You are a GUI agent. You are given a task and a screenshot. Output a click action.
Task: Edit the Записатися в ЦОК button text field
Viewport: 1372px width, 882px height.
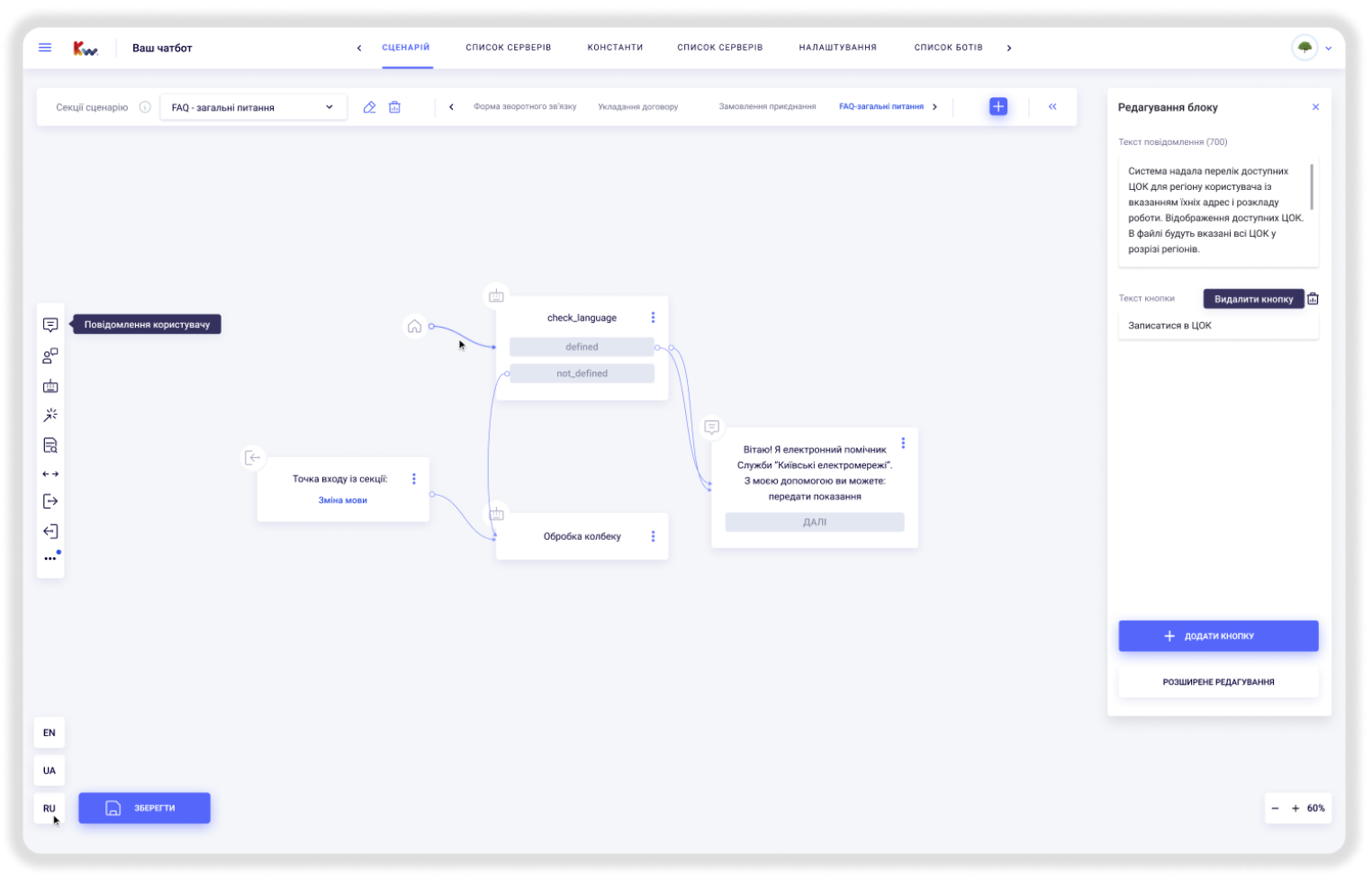click(x=1218, y=326)
